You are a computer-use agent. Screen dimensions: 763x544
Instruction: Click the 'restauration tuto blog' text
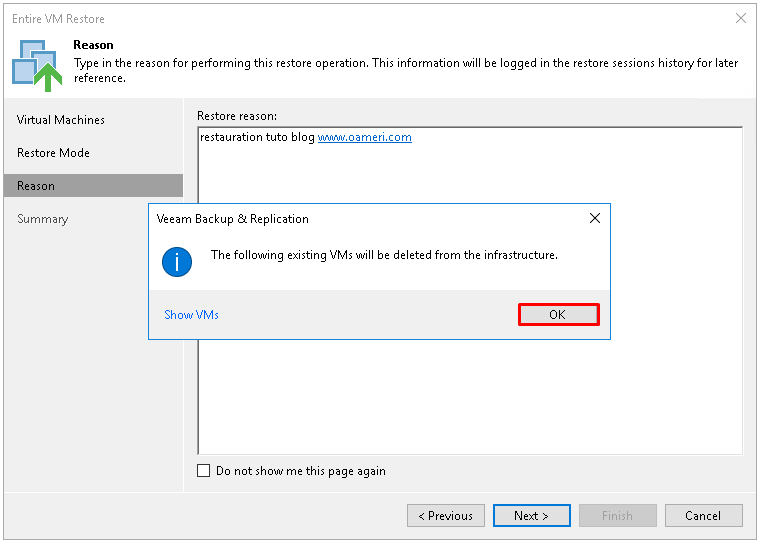coord(257,137)
